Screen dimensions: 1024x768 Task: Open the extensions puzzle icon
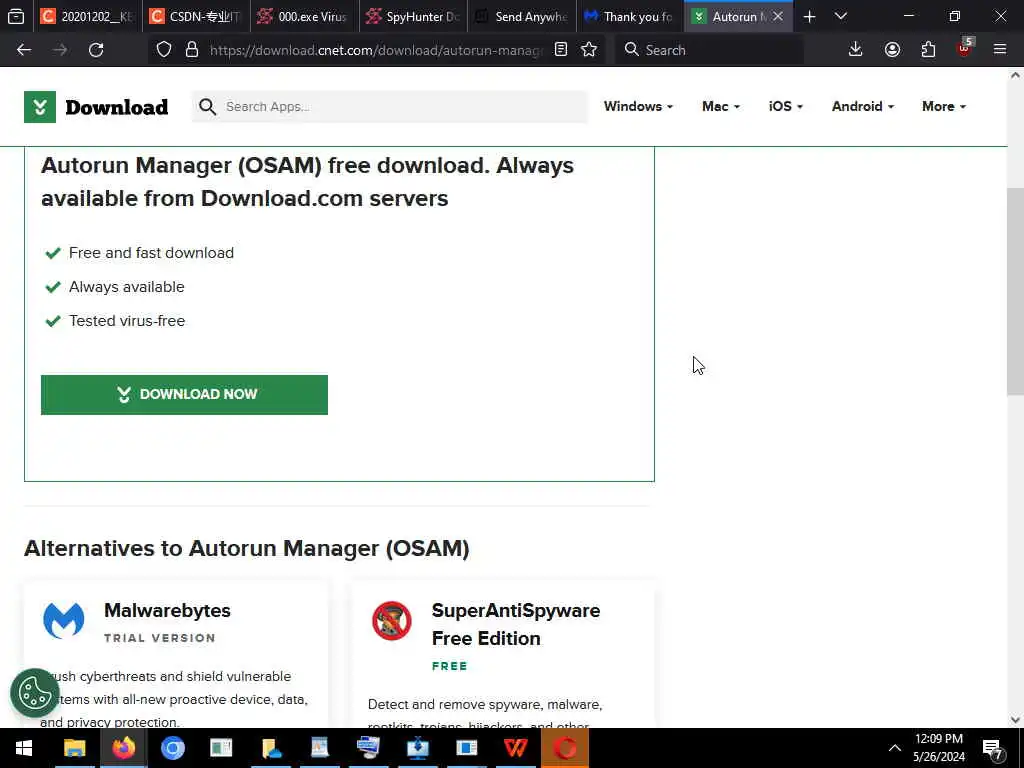click(x=928, y=50)
